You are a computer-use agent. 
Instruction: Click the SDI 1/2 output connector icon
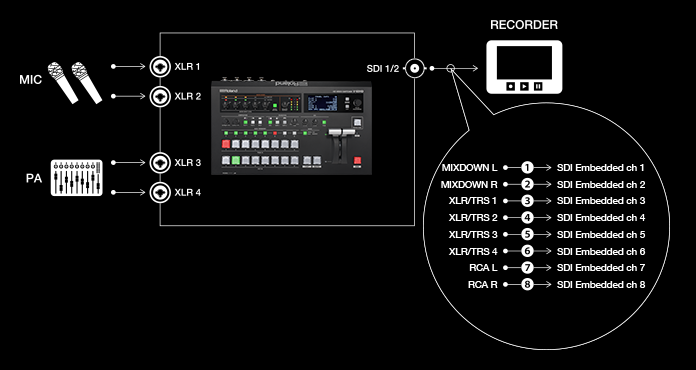coord(415,68)
